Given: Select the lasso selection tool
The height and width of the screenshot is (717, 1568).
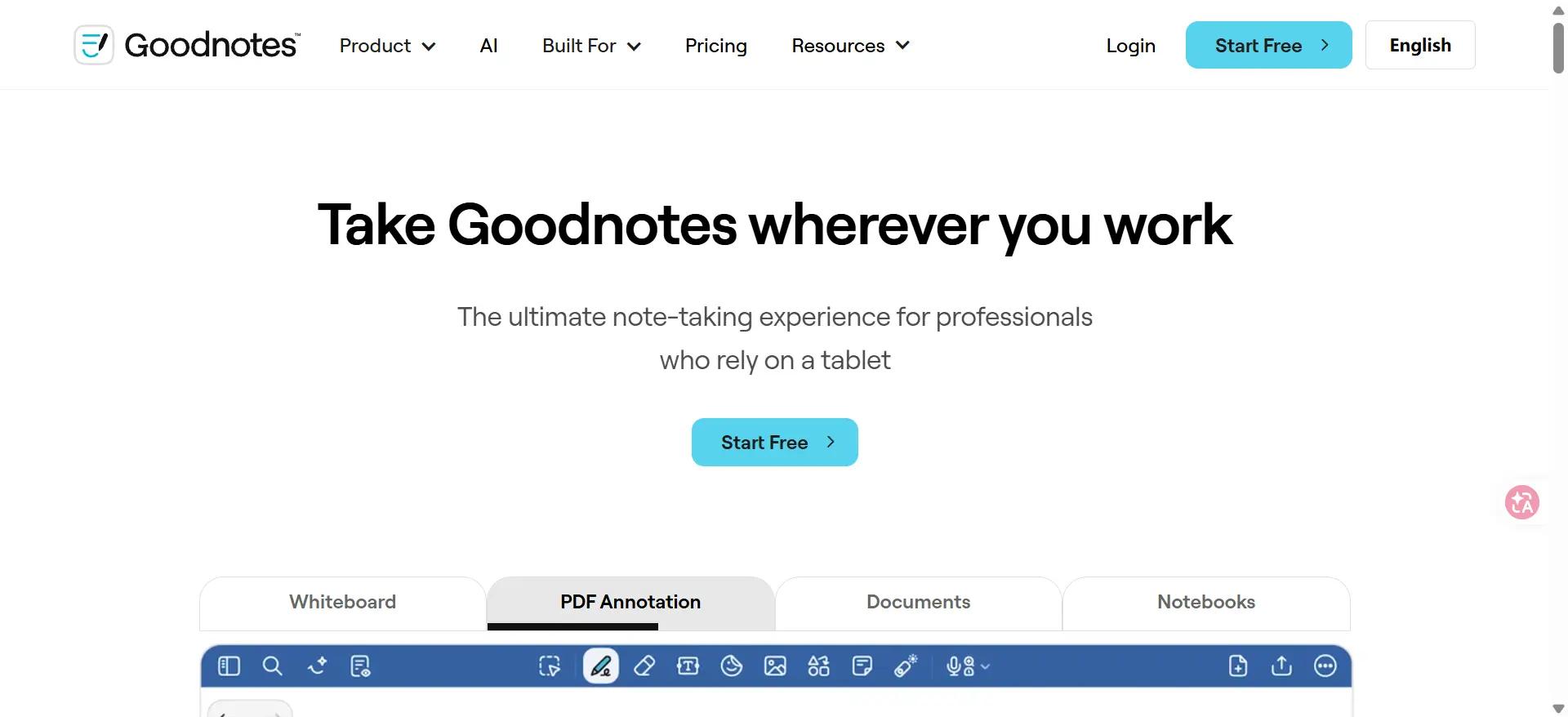Looking at the screenshot, I should (550, 666).
